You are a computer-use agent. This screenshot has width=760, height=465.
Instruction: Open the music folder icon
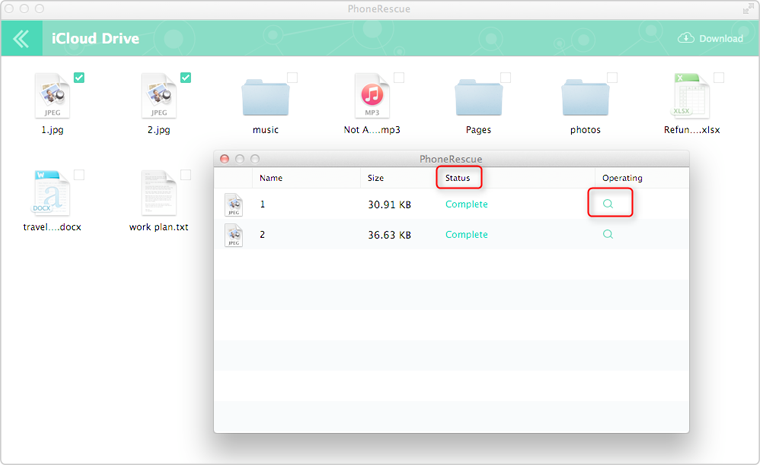[265, 98]
